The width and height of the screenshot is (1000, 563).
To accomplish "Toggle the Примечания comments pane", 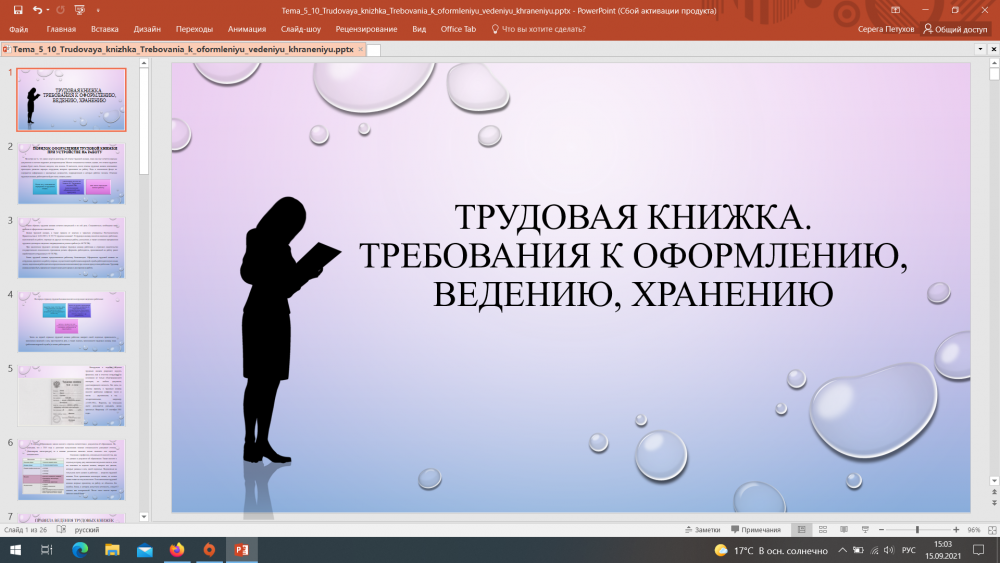I will [x=755, y=529].
